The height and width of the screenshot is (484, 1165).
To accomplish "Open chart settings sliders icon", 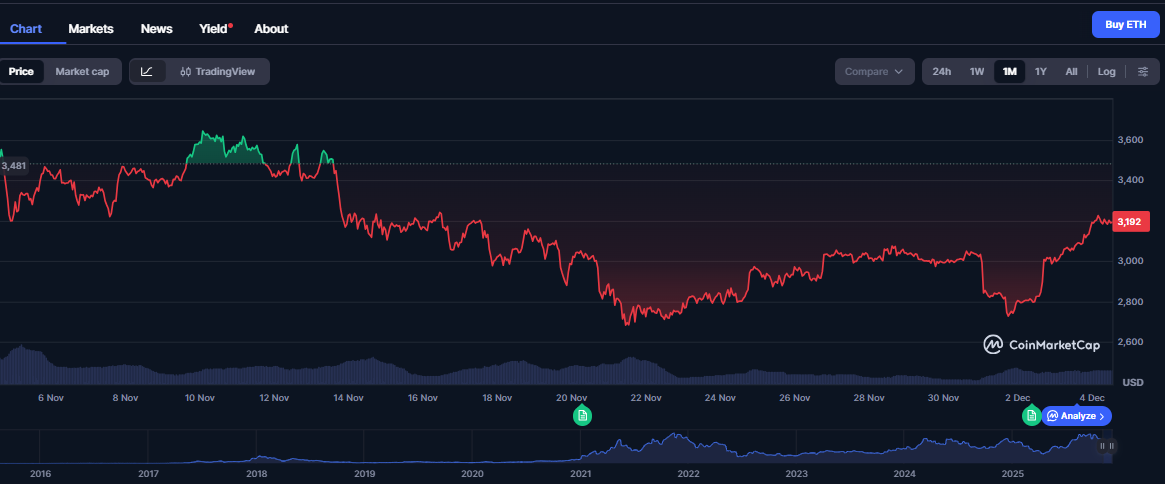I will pyautogui.click(x=1142, y=71).
